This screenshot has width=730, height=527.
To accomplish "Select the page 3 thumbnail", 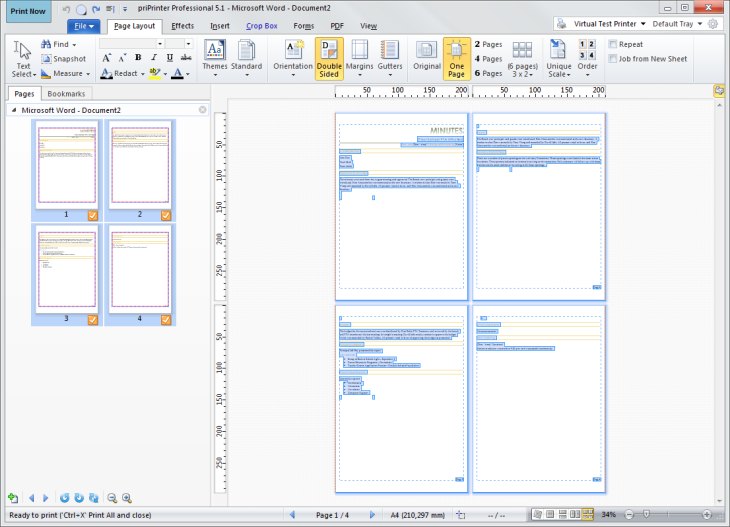I will pos(67,270).
